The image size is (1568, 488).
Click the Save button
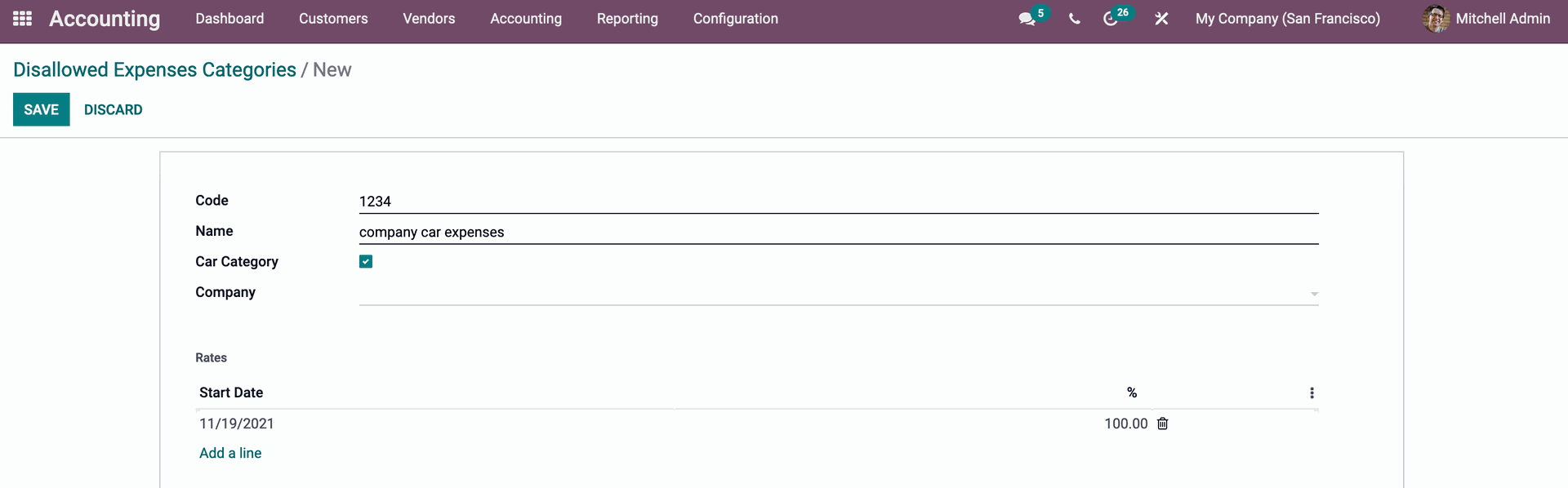(x=42, y=109)
